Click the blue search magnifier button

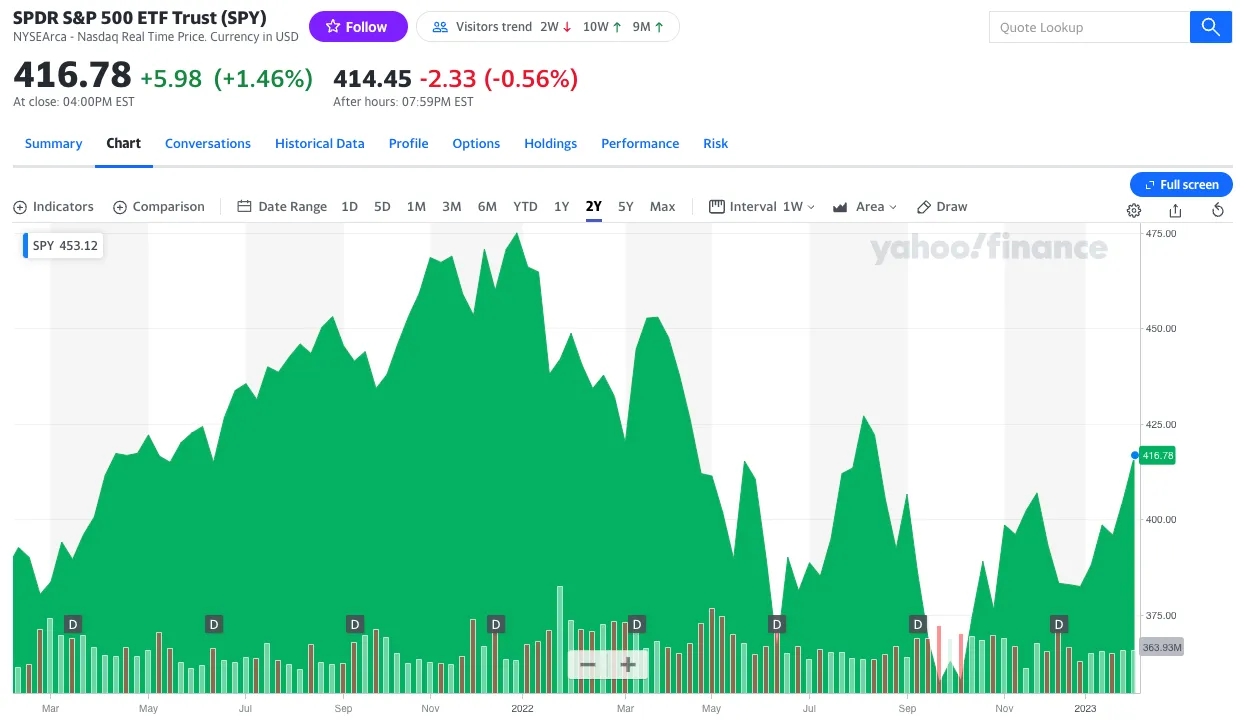[x=1210, y=27]
